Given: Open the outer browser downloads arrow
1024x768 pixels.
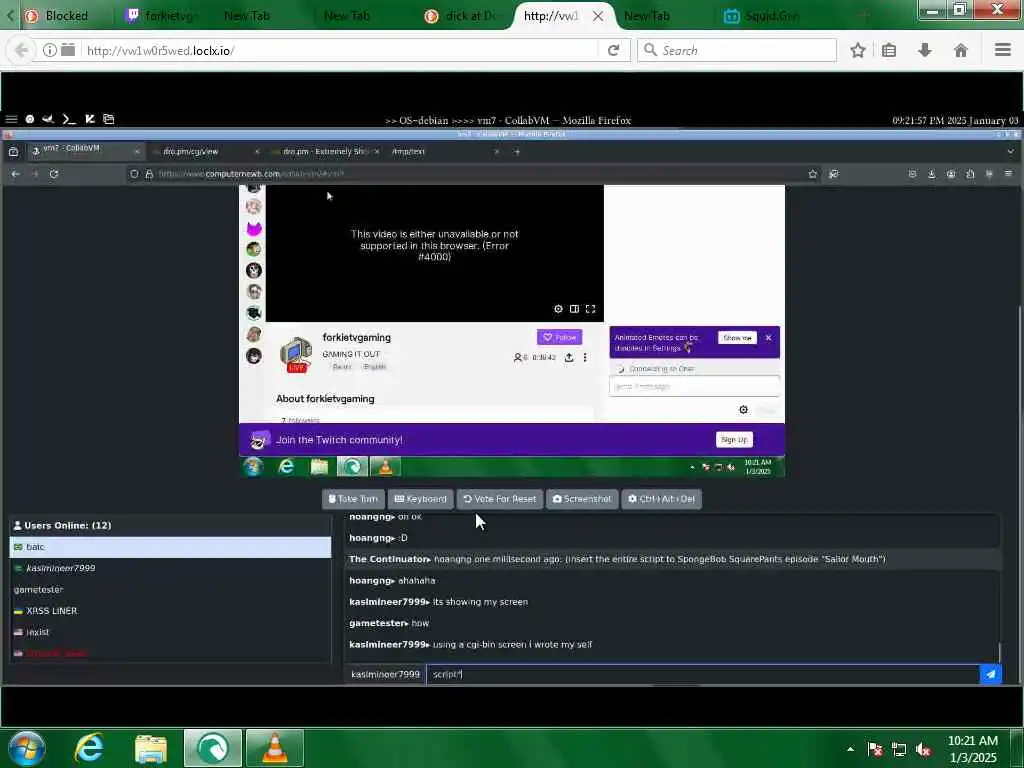Looking at the screenshot, I should point(925,50).
